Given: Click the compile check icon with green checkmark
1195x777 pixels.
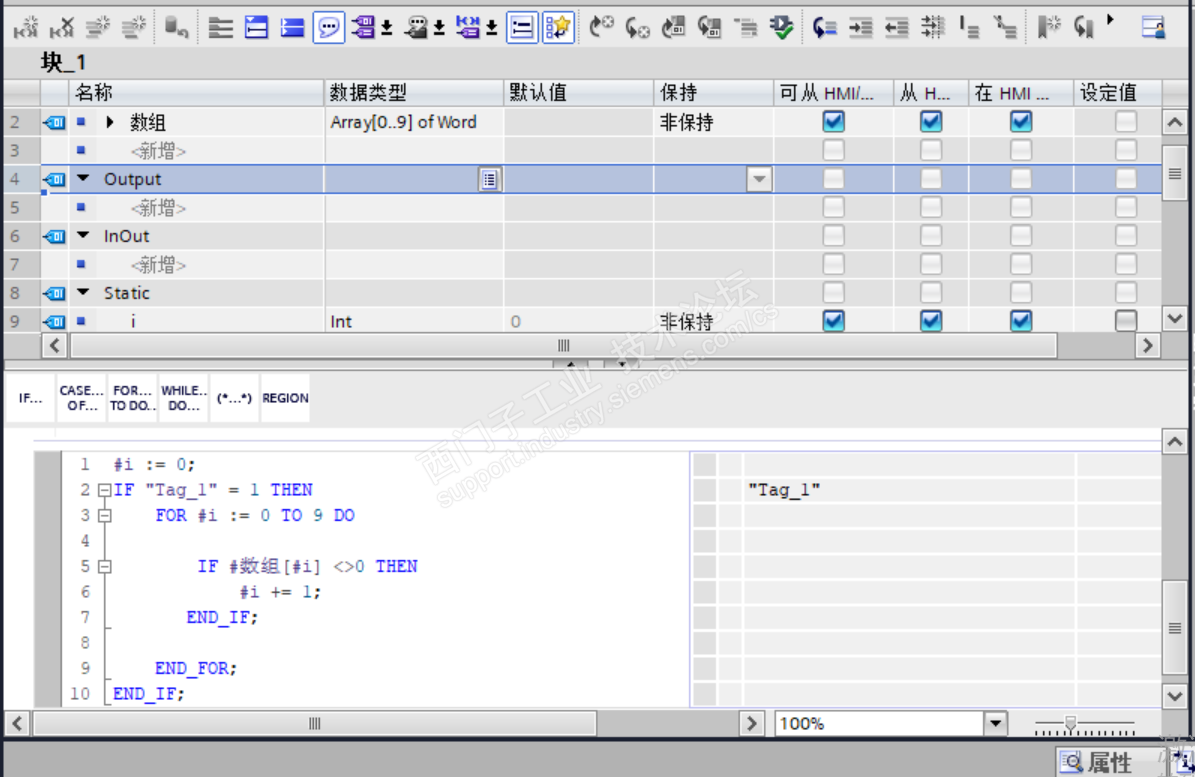Looking at the screenshot, I should [781, 28].
